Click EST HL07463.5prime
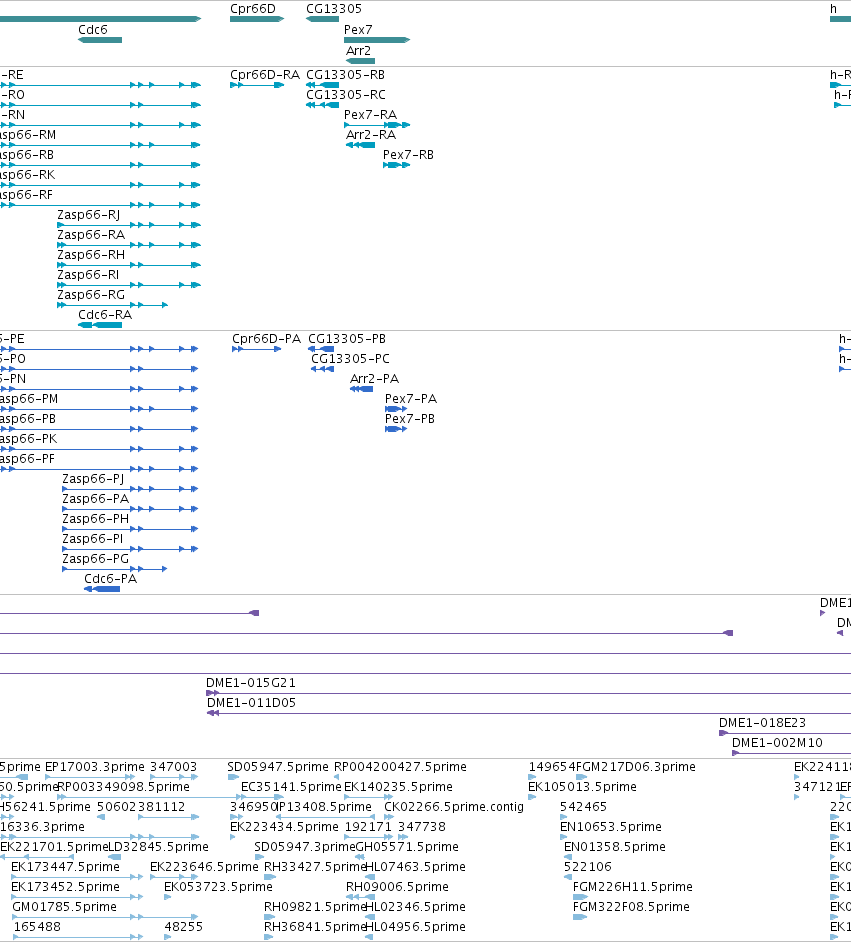Screen dimensions: 851x942 point(416,866)
